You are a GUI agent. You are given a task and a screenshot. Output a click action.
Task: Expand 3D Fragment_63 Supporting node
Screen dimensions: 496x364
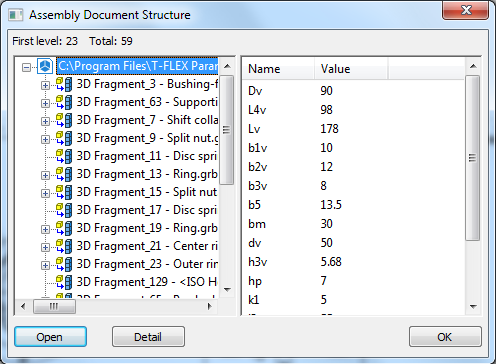coord(45,103)
